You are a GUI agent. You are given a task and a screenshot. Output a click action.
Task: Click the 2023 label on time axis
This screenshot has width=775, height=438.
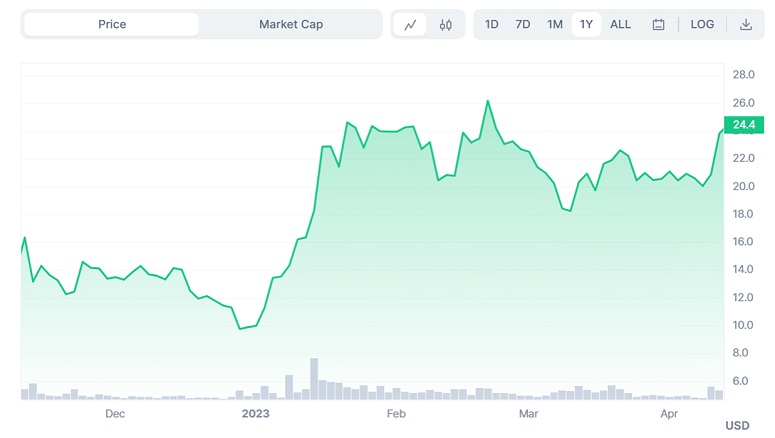pyautogui.click(x=256, y=414)
